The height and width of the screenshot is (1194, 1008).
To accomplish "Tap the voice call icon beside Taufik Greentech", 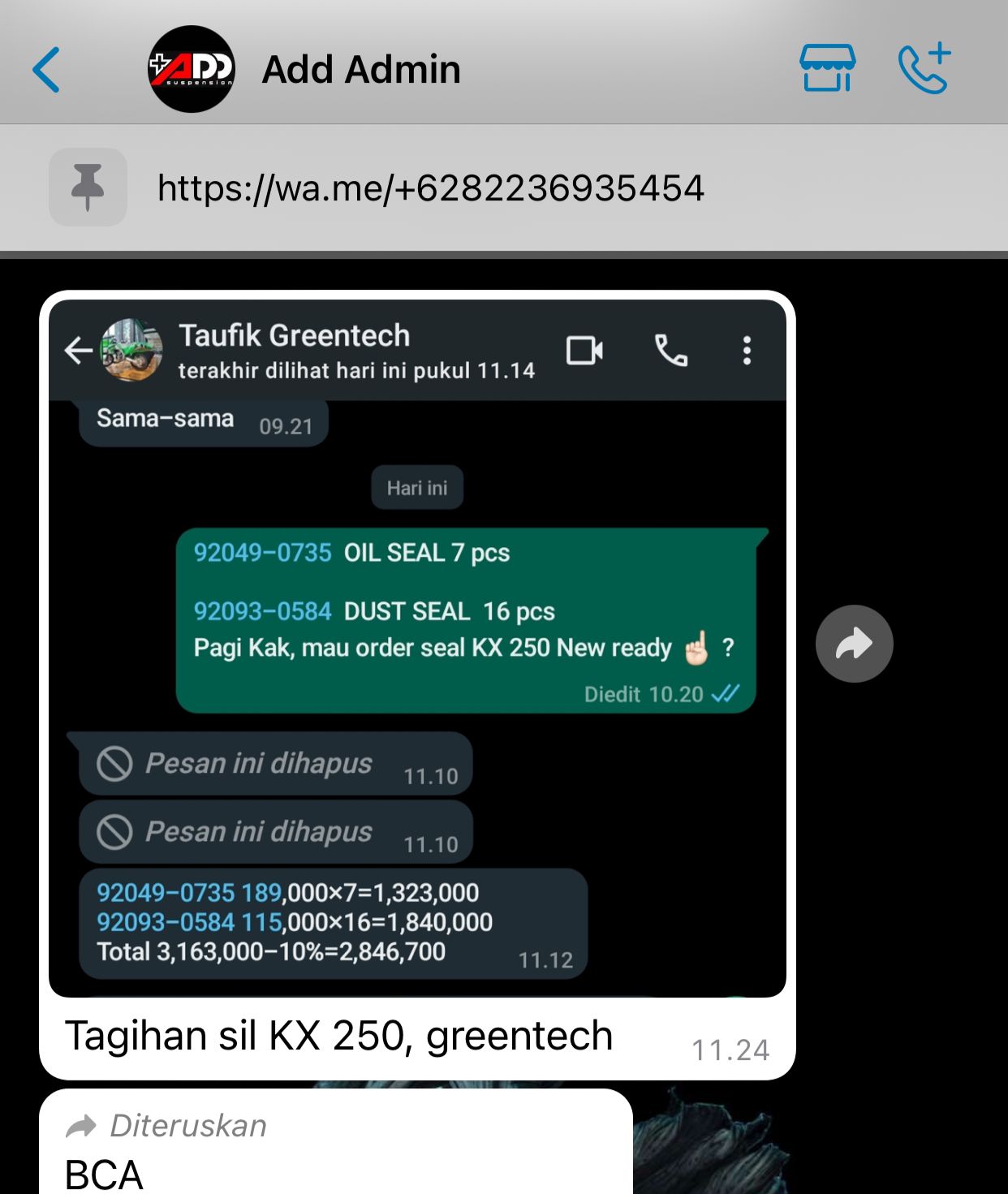I will point(671,351).
